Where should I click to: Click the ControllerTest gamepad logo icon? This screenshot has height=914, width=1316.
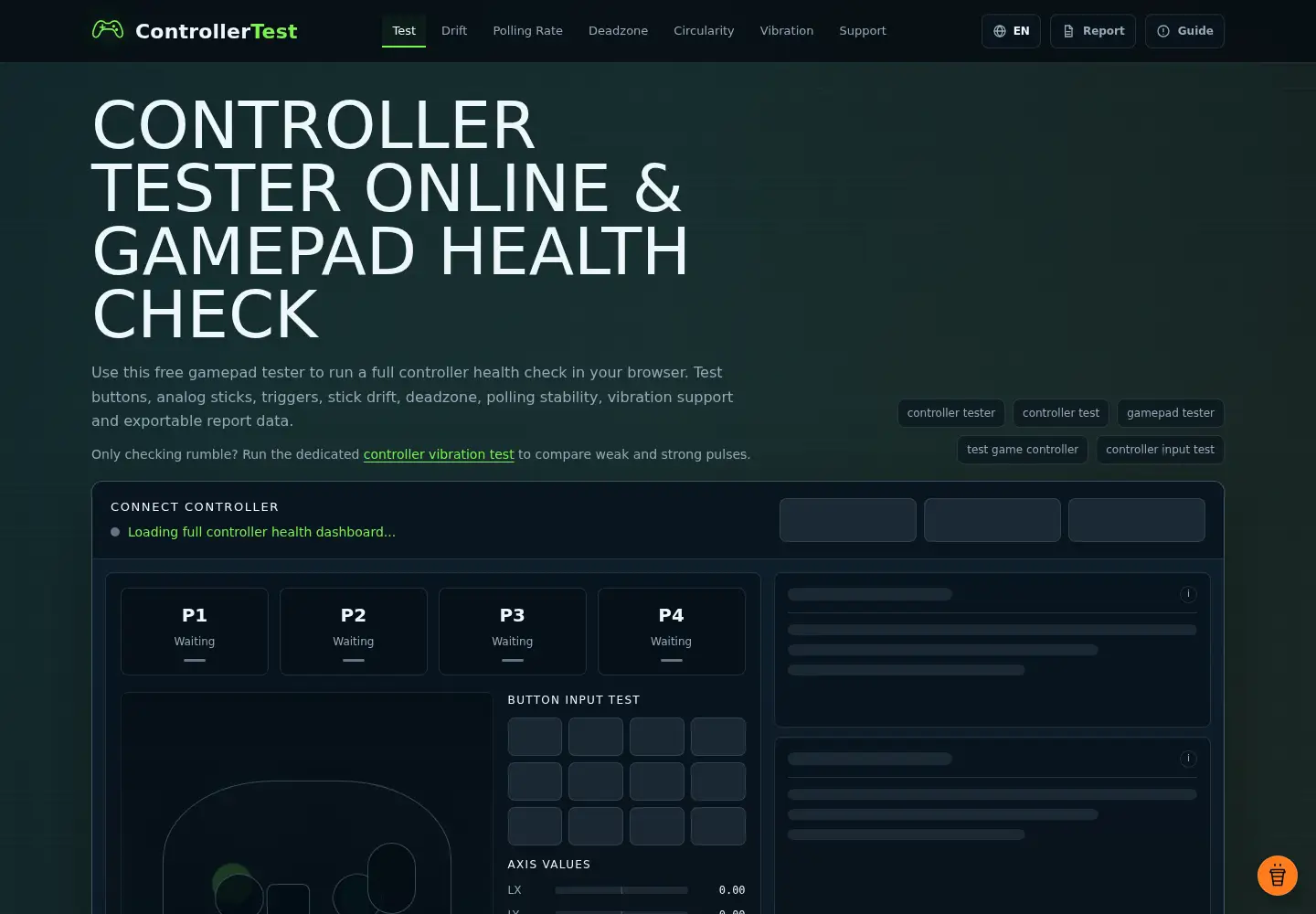(x=108, y=30)
